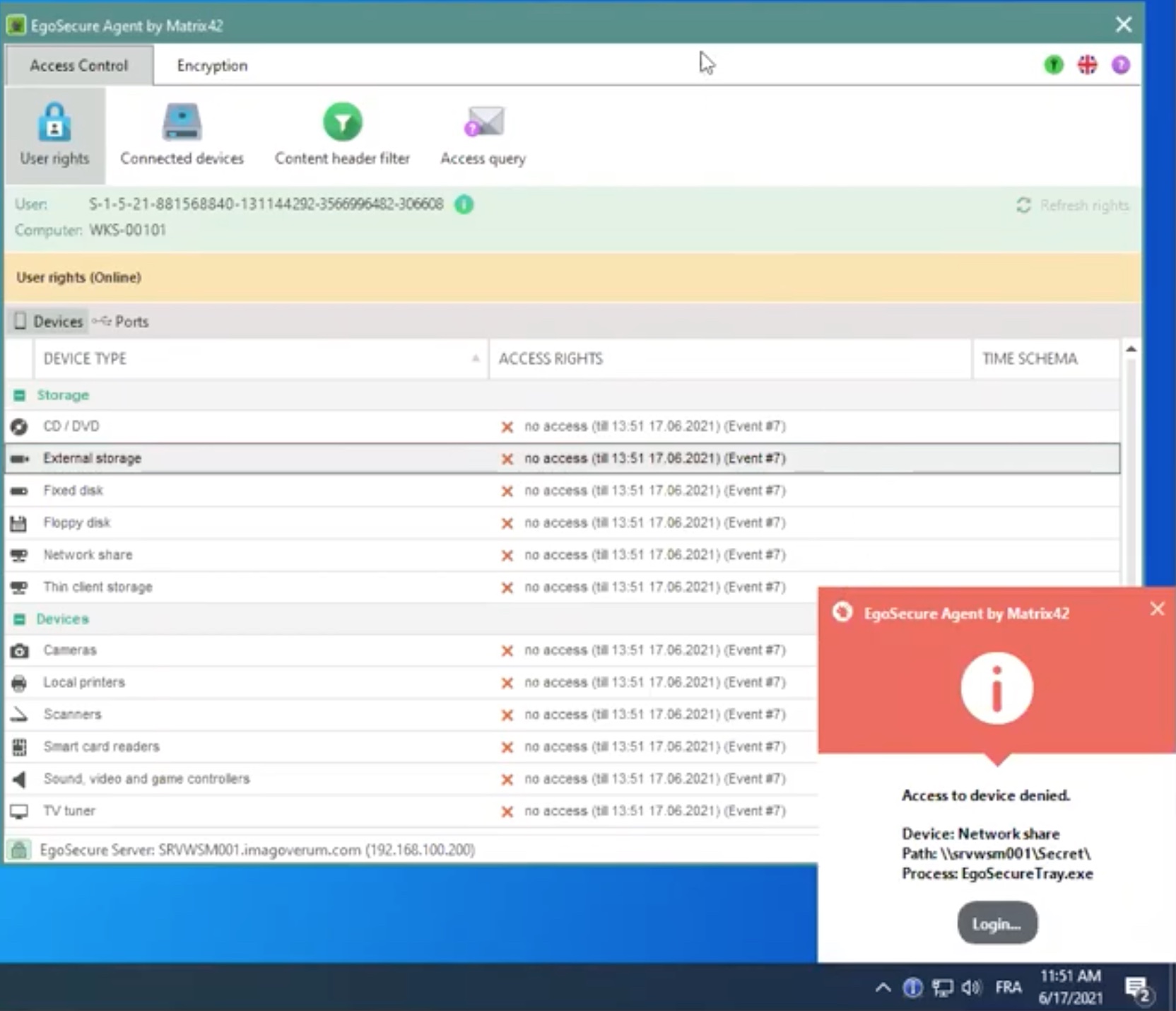
Task: Switch to Access Control tab
Action: pyautogui.click(x=79, y=65)
